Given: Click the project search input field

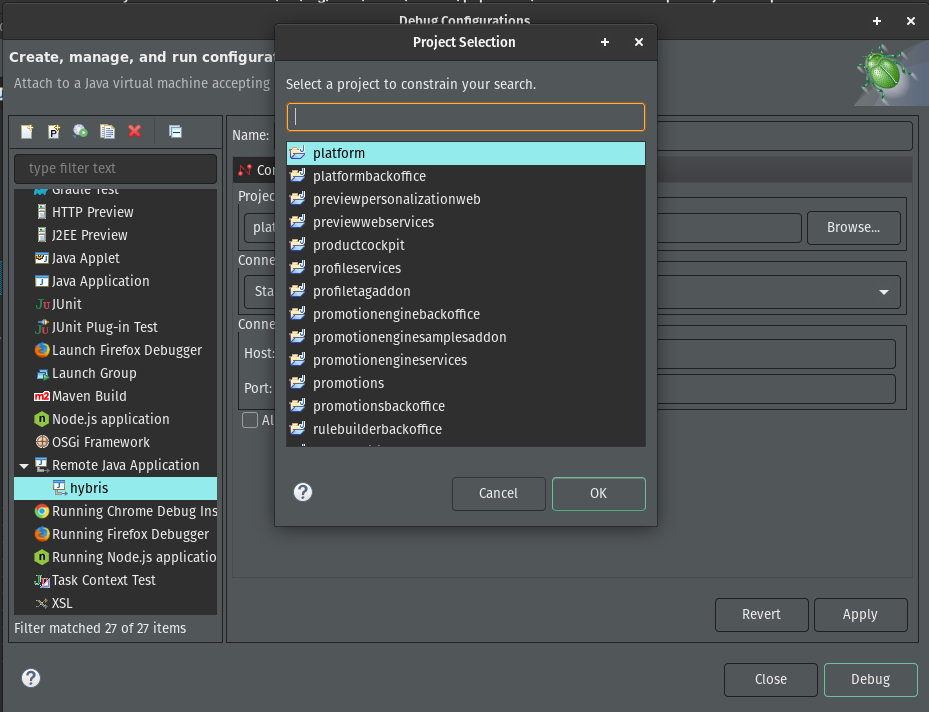Looking at the screenshot, I should click(x=465, y=116).
